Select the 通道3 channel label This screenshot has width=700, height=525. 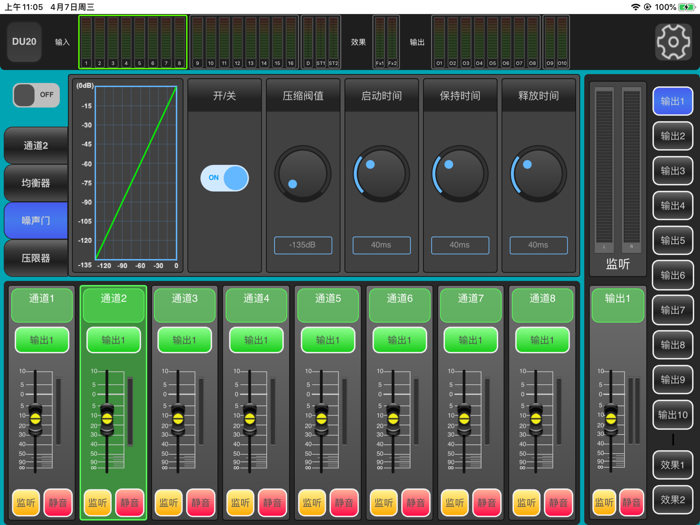185,305
